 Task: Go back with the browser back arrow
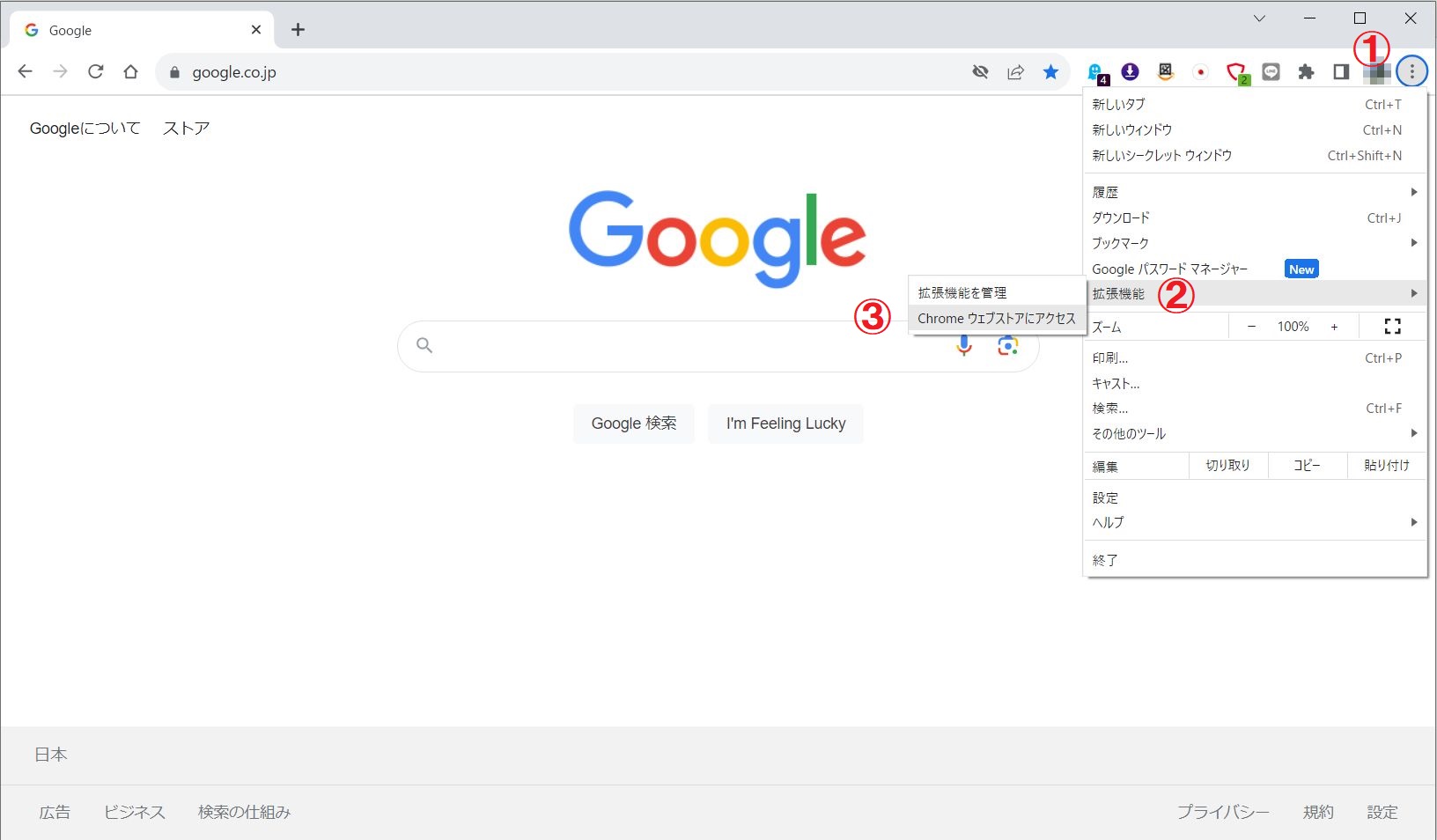(25, 72)
